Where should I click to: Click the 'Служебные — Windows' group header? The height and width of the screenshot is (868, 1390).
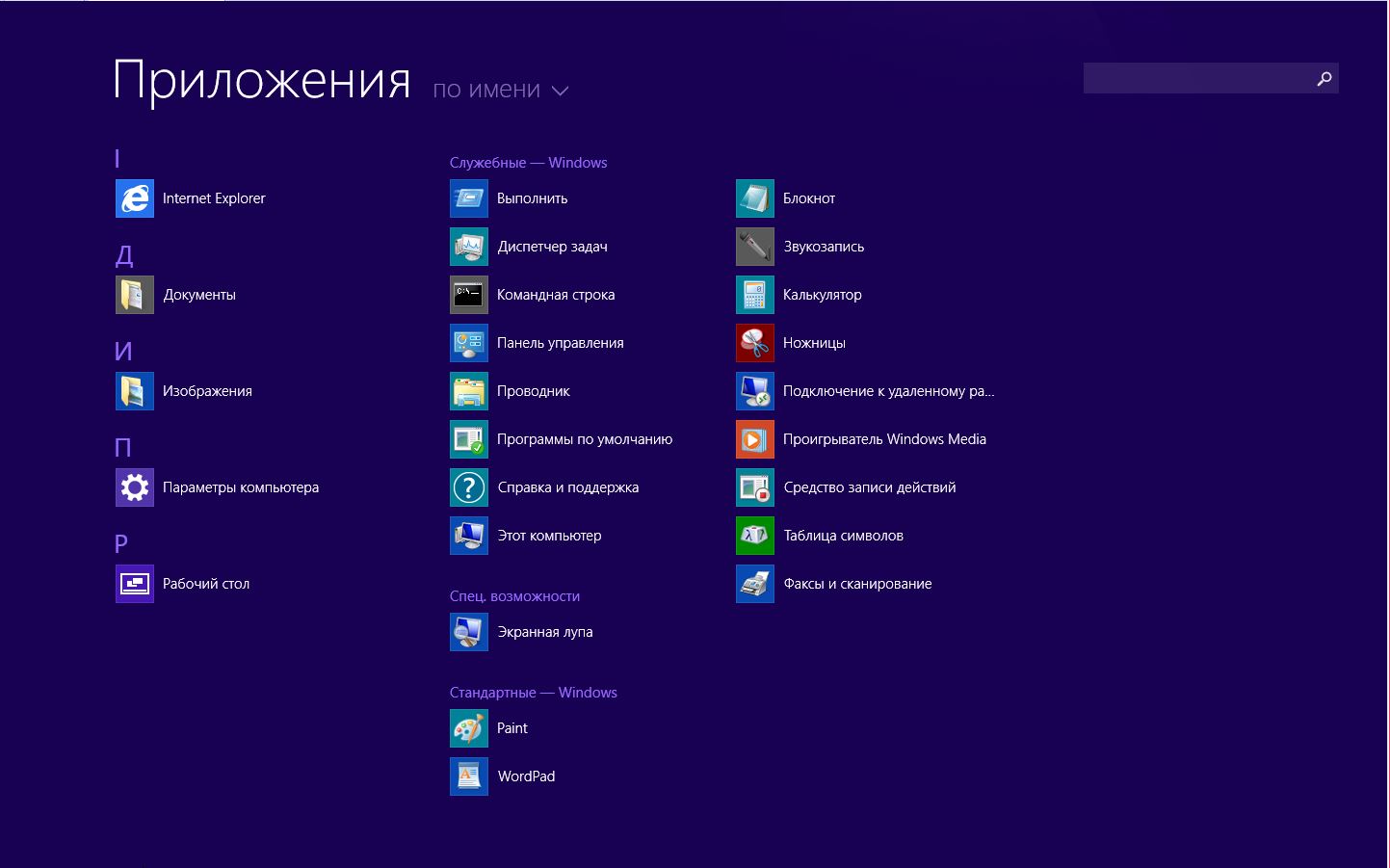tap(528, 163)
